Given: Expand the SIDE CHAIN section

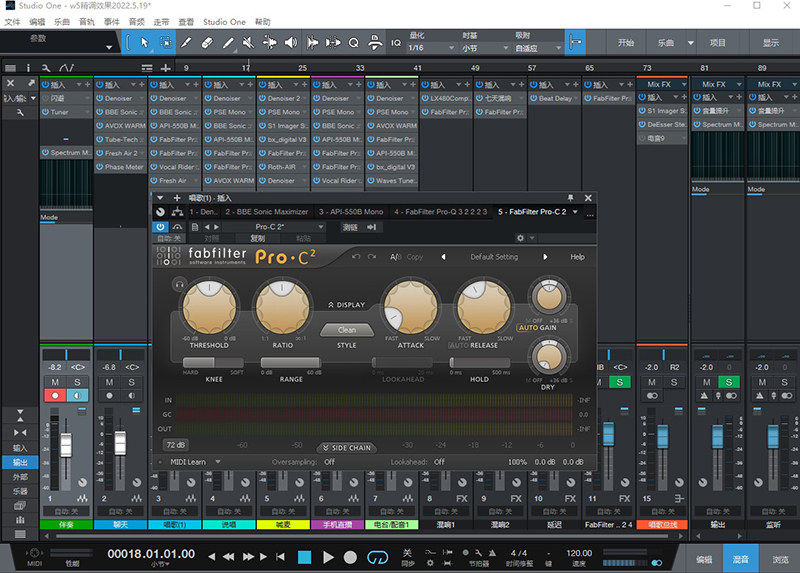Looking at the screenshot, I should tap(347, 448).
